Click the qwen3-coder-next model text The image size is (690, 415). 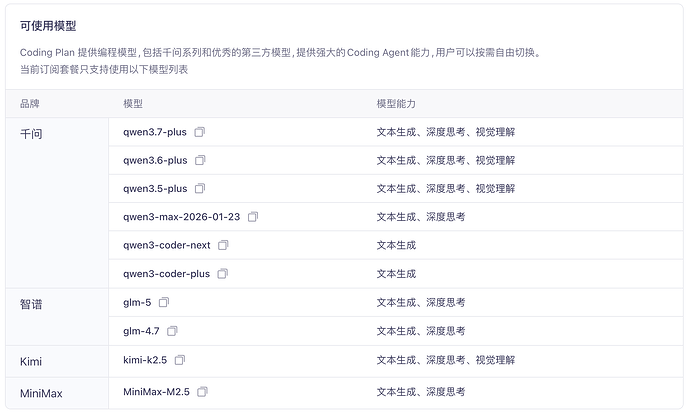pyautogui.click(x=167, y=245)
